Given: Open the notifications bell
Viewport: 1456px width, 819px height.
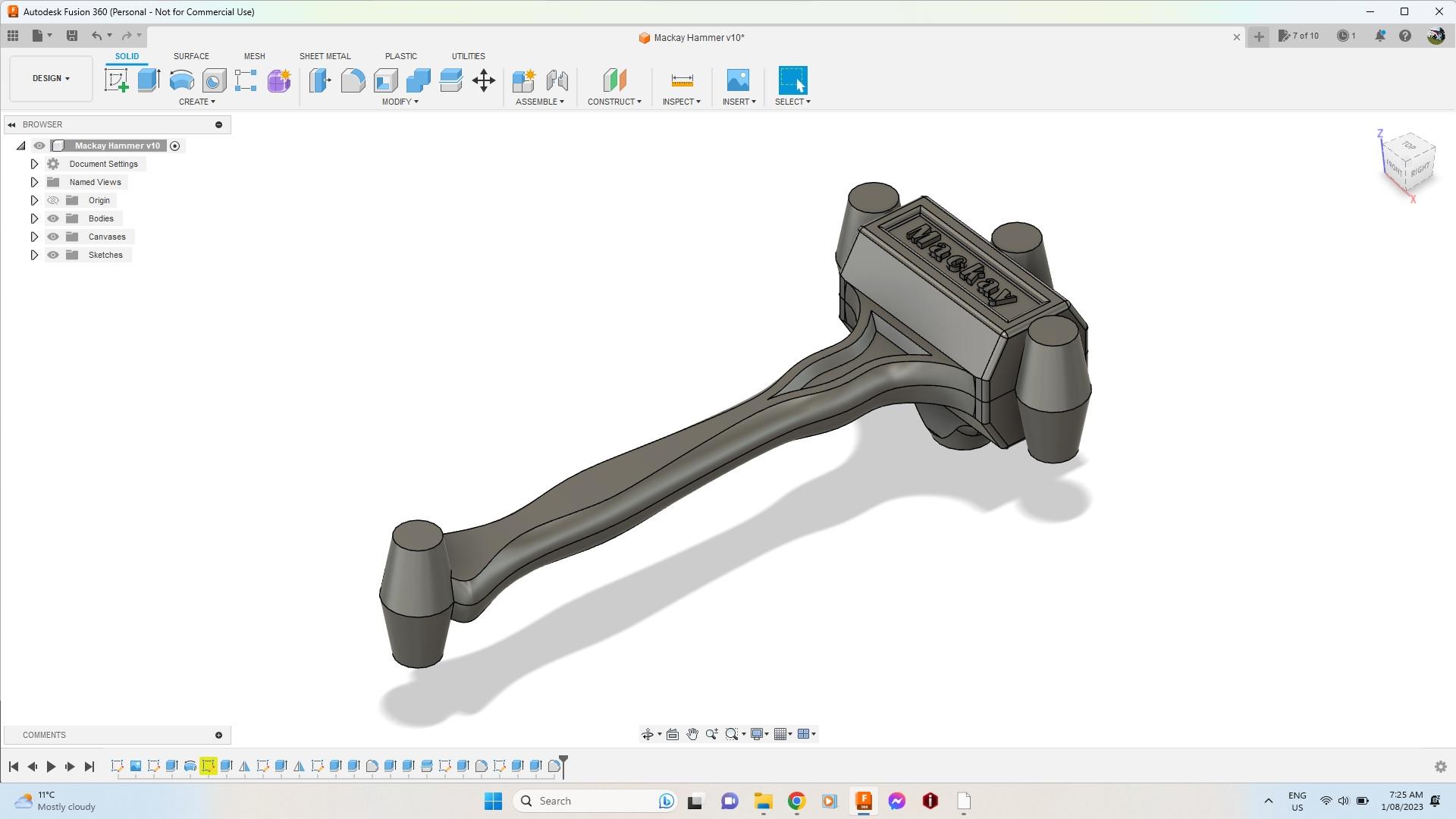Looking at the screenshot, I should pyautogui.click(x=1380, y=36).
